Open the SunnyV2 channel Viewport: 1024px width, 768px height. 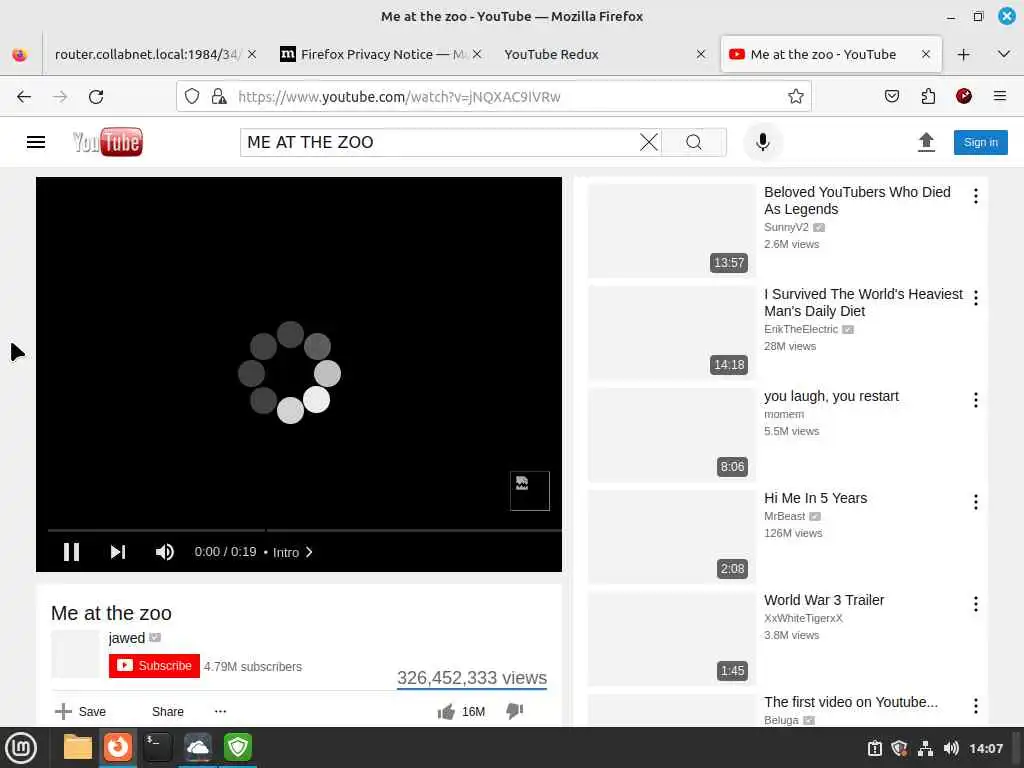[786, 227]
